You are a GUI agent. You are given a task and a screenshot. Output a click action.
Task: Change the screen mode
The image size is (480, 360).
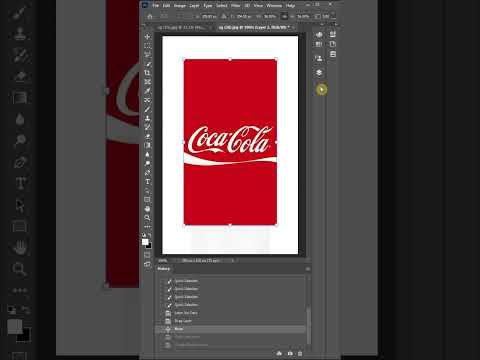147,264
